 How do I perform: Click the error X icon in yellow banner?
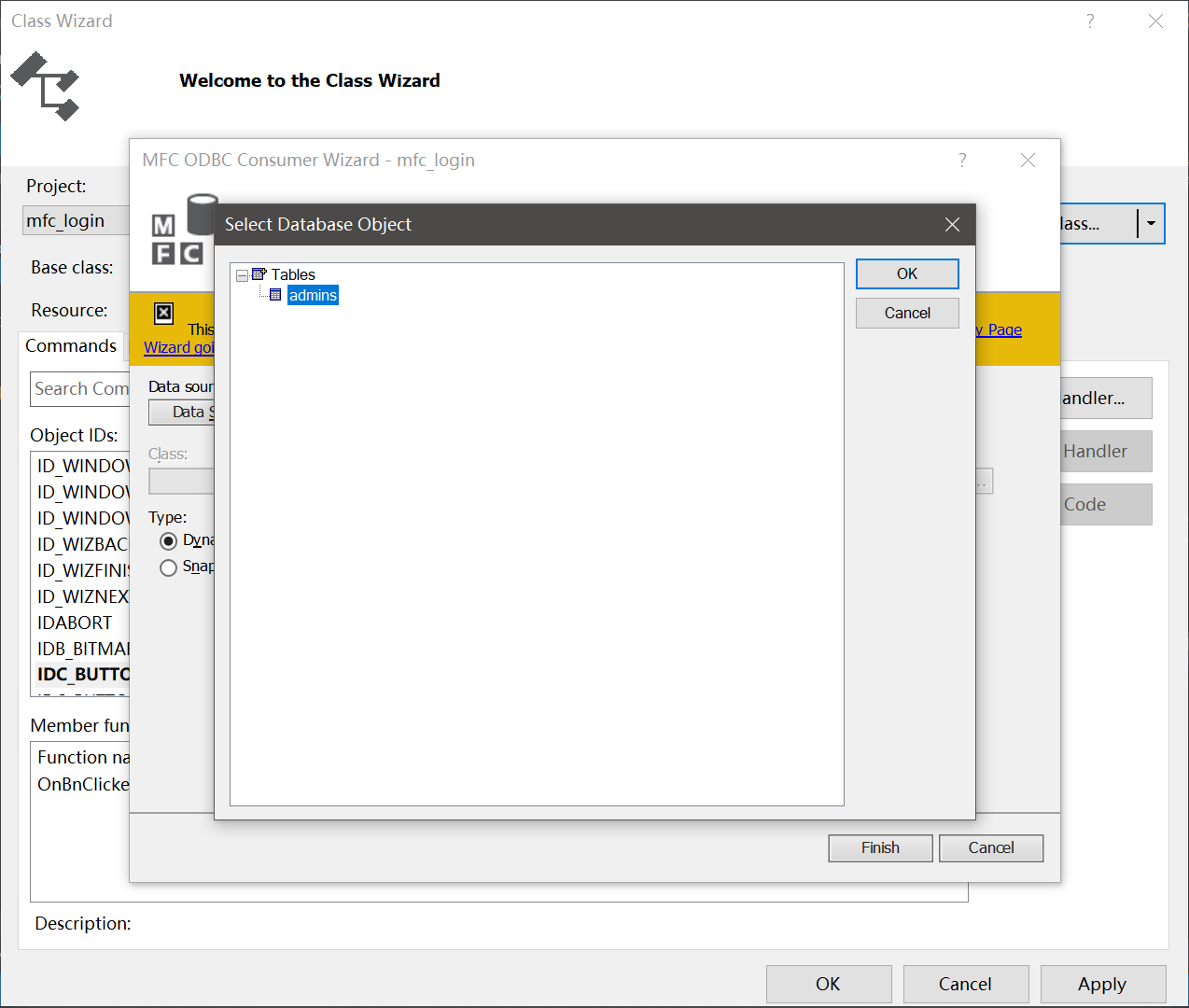[163, 313]
